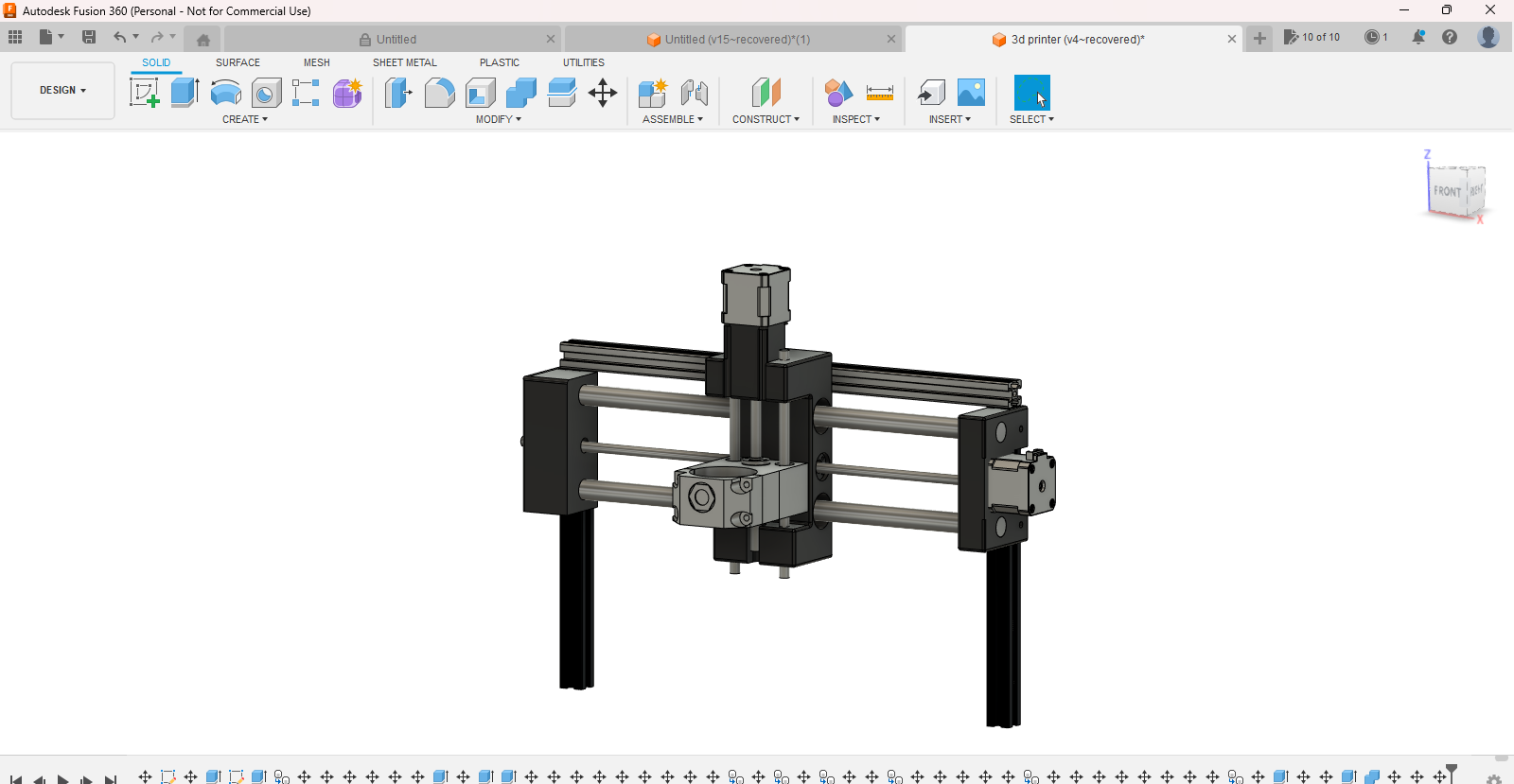Expand the INSERT menu
This screenshot has width=1514, height=784.
950,119
